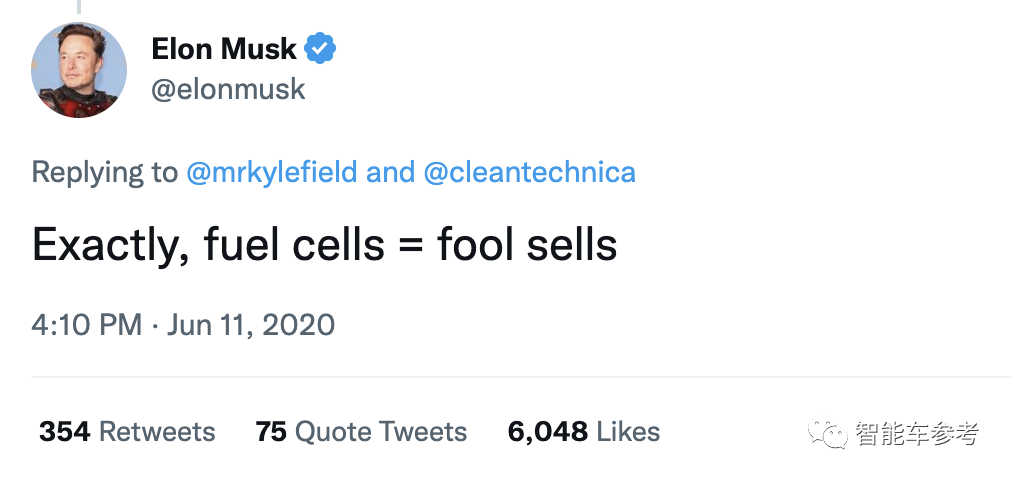
Task: Click the 'Replying to' label
Action: [x=104, y=172]
